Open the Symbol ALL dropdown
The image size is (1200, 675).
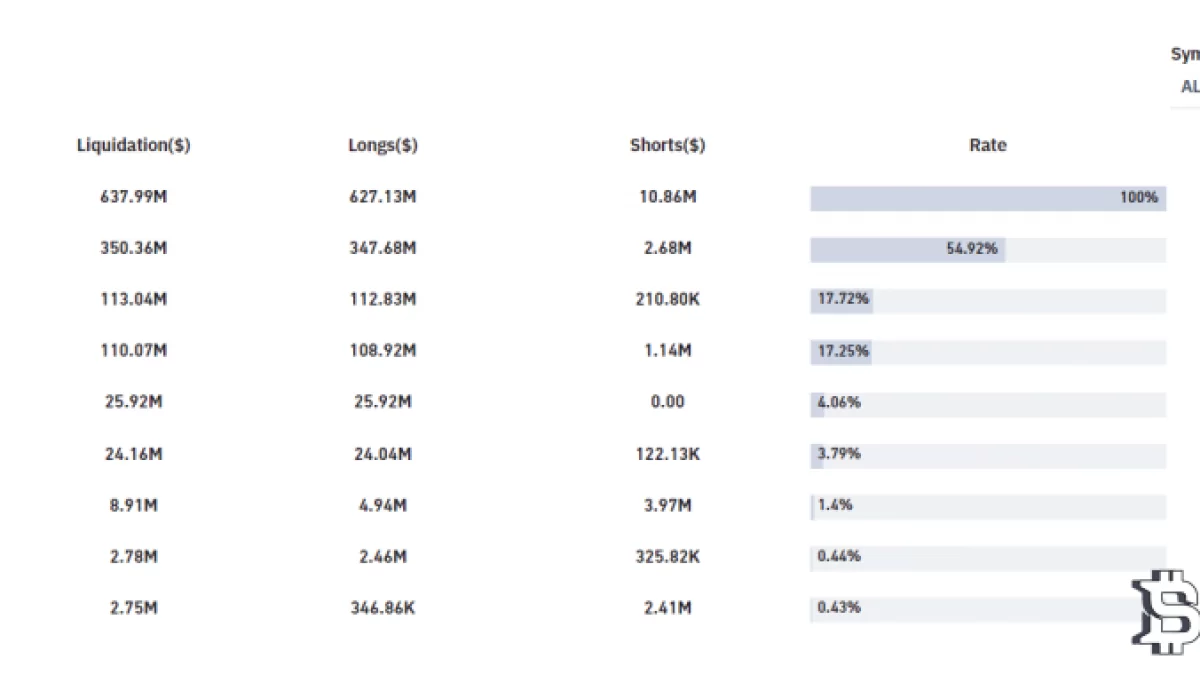point(1188,87)
